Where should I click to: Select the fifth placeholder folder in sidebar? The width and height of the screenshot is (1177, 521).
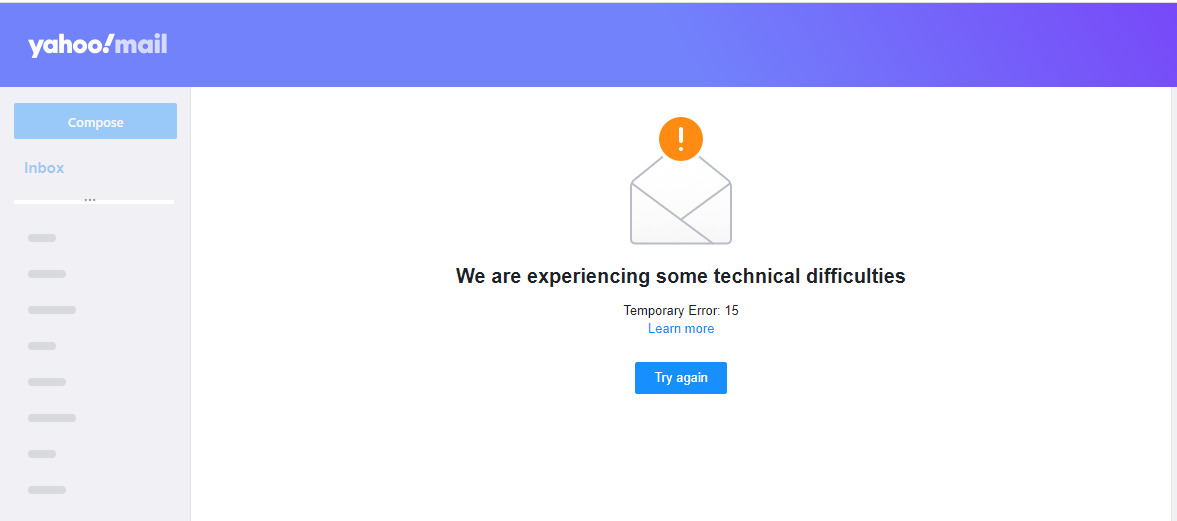pyautogui.click(x=47, y=382)
